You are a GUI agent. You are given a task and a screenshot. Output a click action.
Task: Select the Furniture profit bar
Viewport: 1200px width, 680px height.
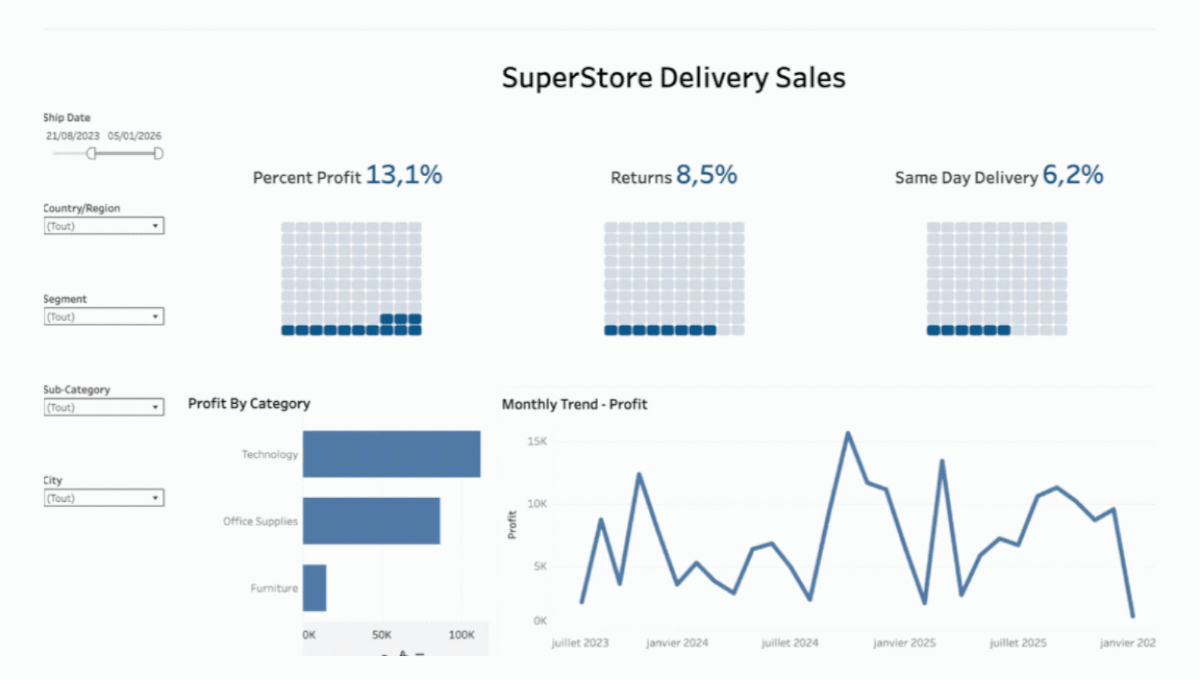point(314,588)
